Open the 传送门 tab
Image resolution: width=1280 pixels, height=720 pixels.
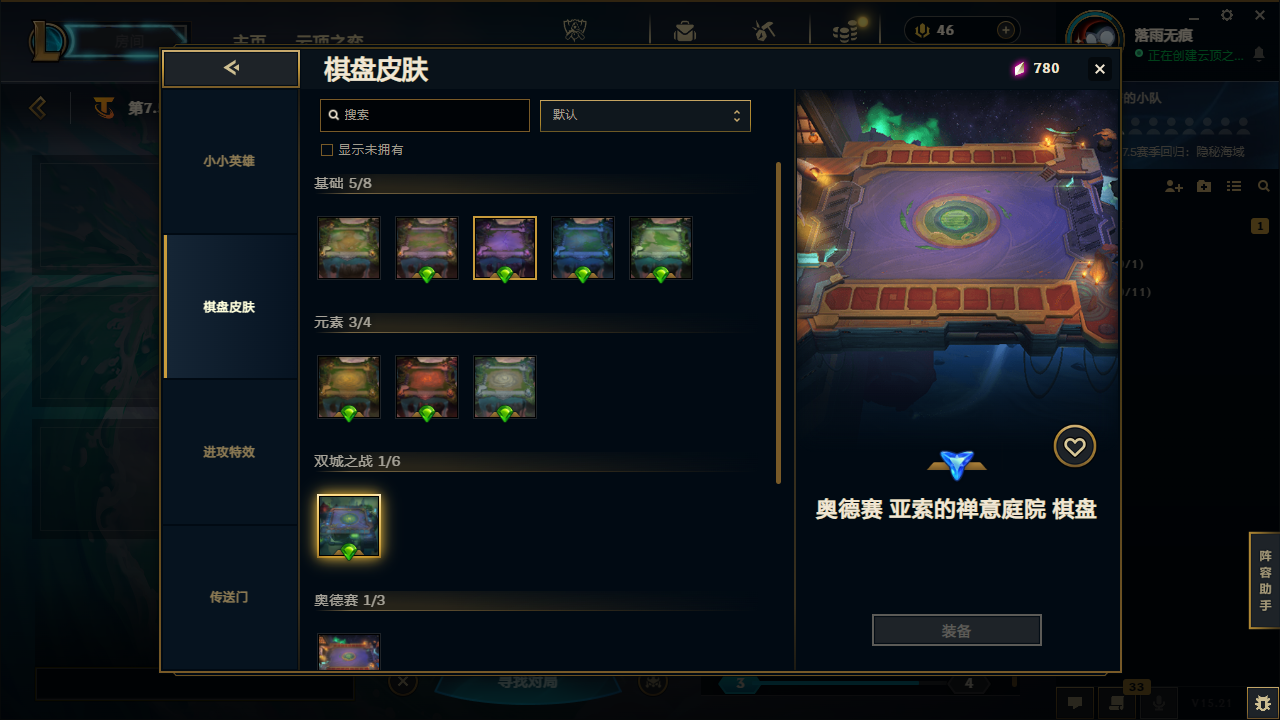229,597
